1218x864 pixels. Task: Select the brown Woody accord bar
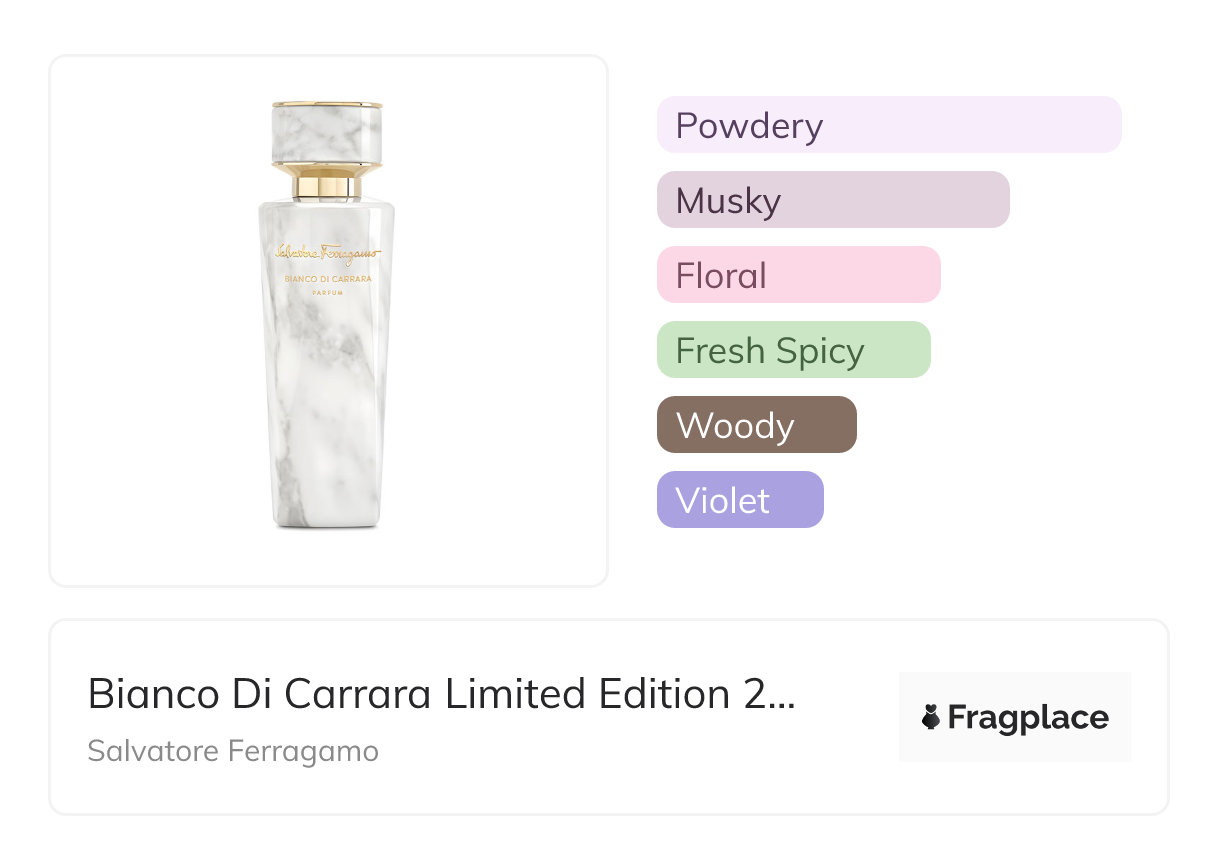pyautogui.click(x=756, y=425)
